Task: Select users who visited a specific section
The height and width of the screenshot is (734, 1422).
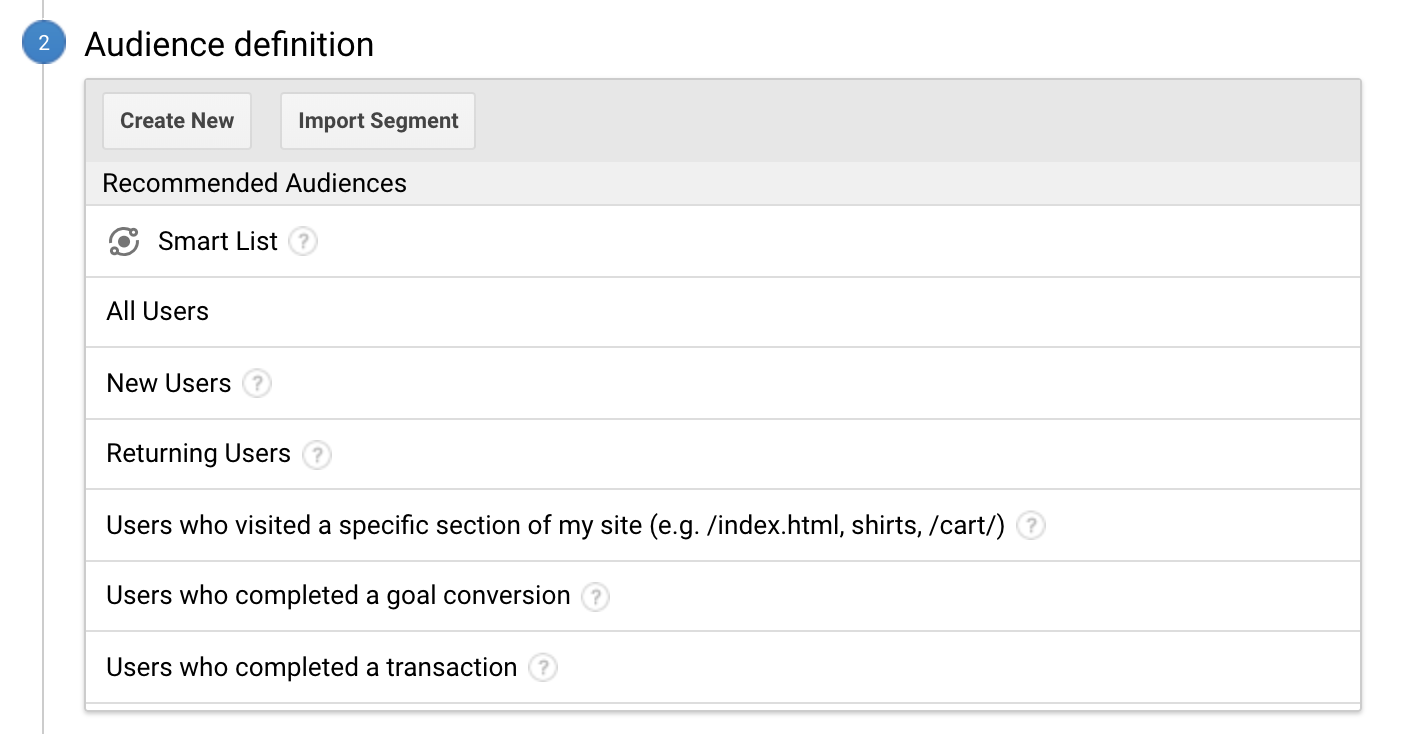Action: tap(555, 526)
